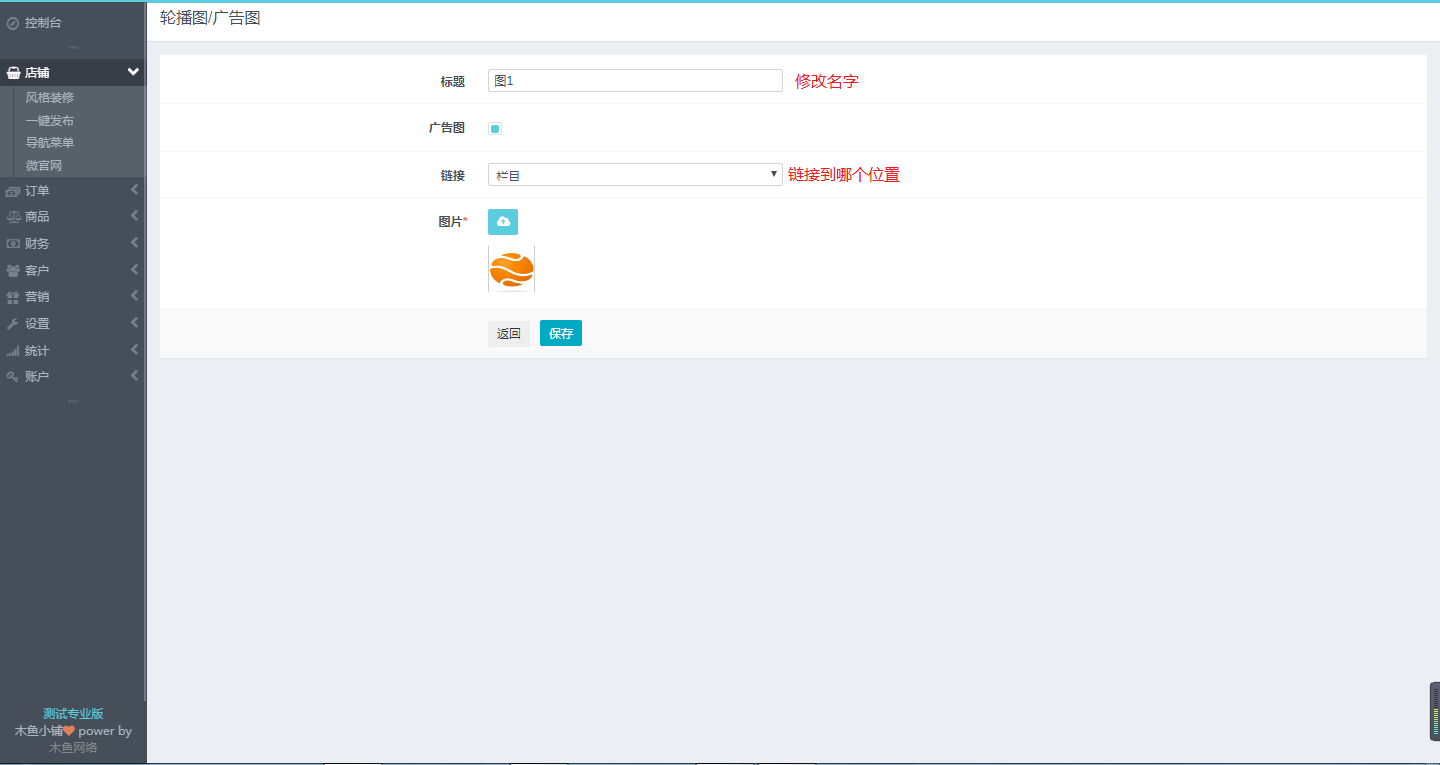Click the 标题 text field containing 图1
Image resolution: width=1440 pixels, height=765 pixels.
point(635,81)
